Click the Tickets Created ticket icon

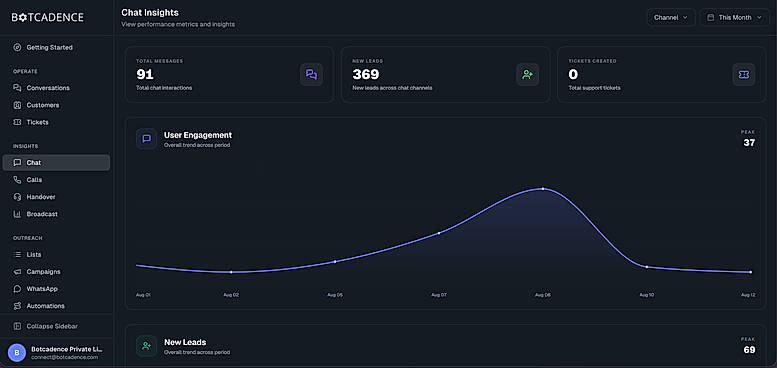[743, 75]
